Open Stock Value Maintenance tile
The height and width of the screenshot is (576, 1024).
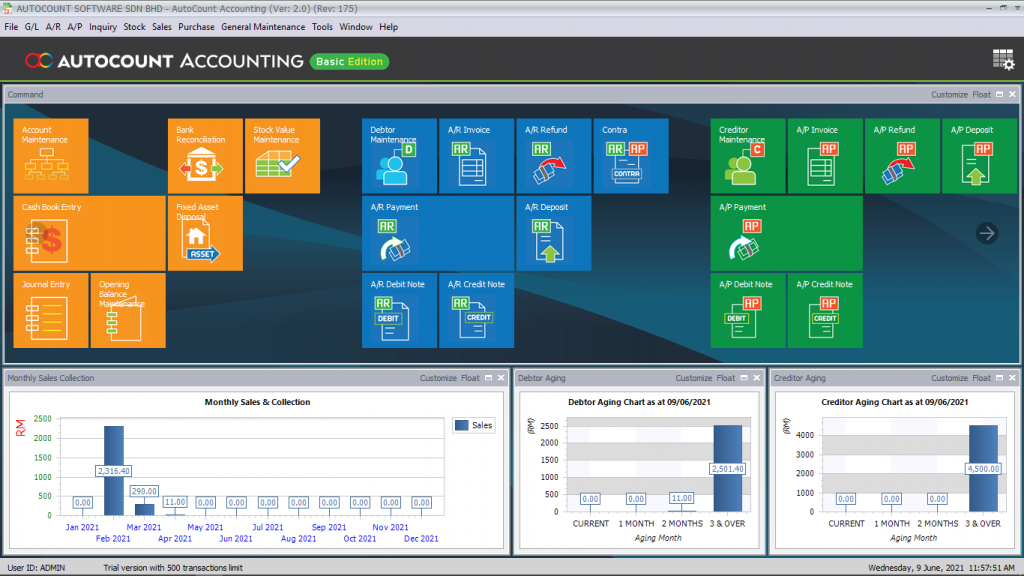coord(282,155)
